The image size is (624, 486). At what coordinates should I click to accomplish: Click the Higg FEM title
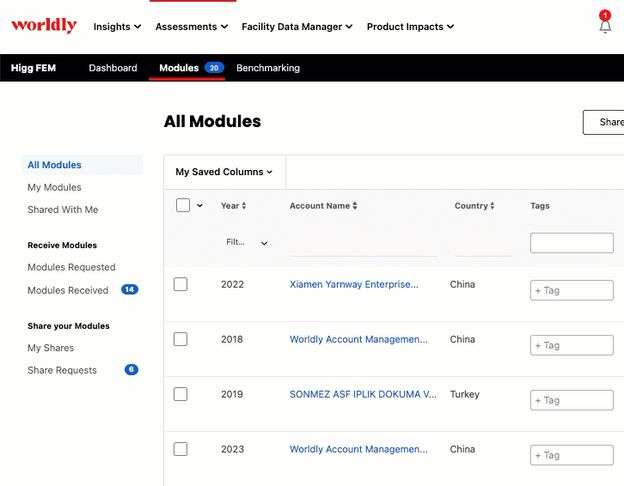tap(33, 68)
